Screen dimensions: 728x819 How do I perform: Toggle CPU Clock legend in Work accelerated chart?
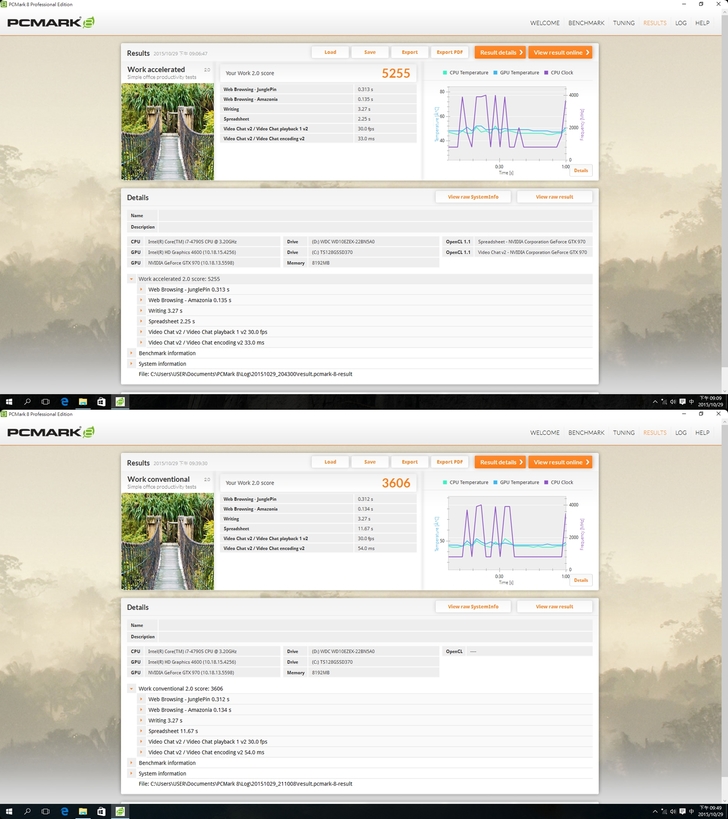[559, 72]
